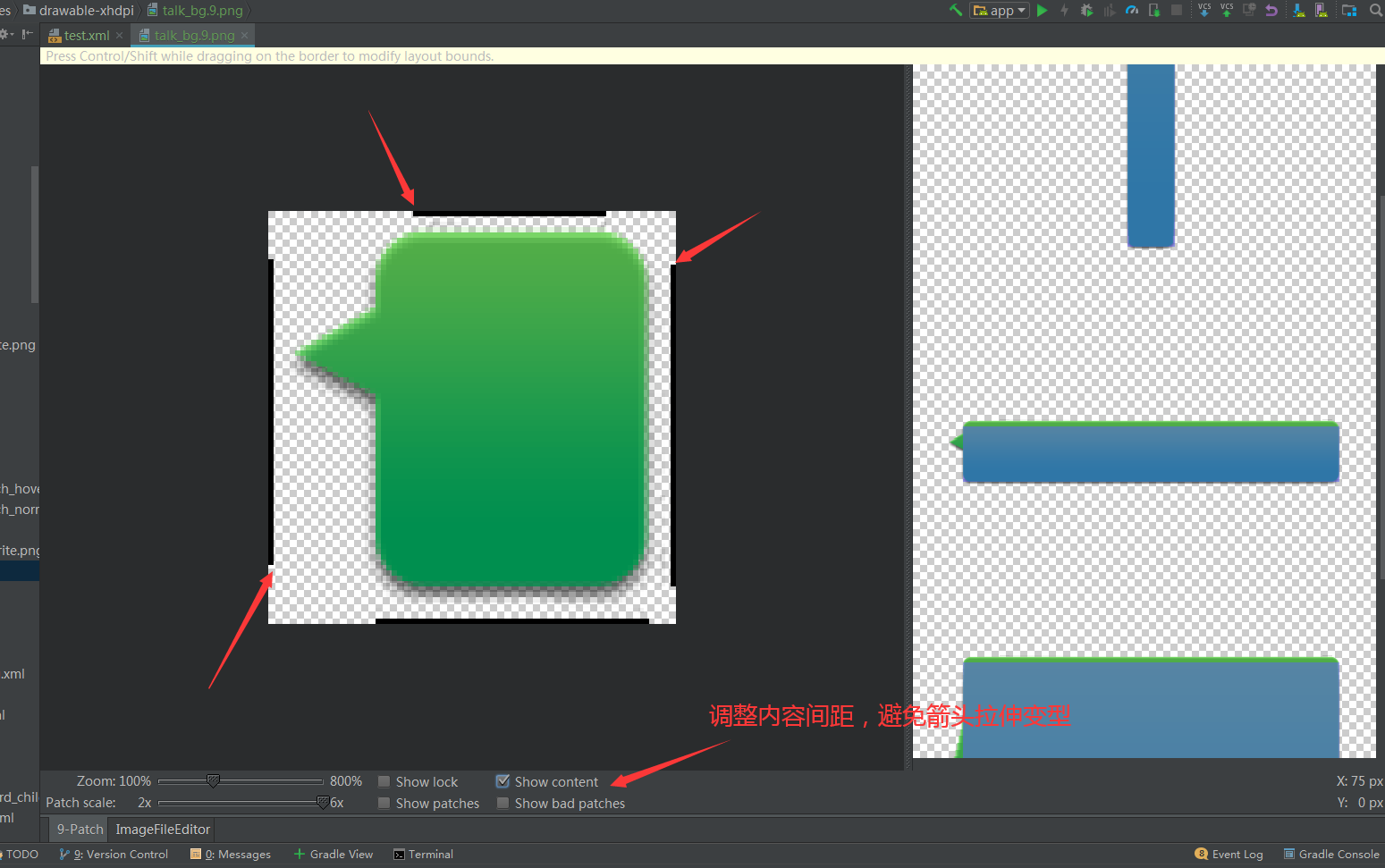
Task: Enable Show bad patches
Action: [502, 803]
